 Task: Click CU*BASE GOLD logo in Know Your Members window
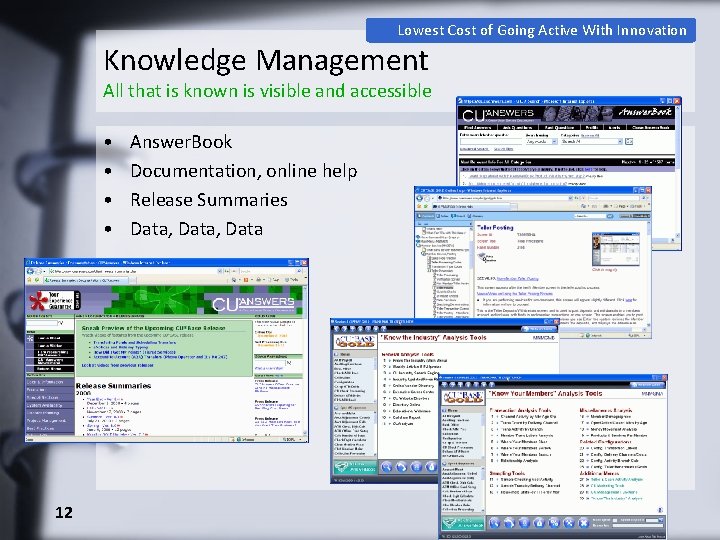(x=463, y=397)
